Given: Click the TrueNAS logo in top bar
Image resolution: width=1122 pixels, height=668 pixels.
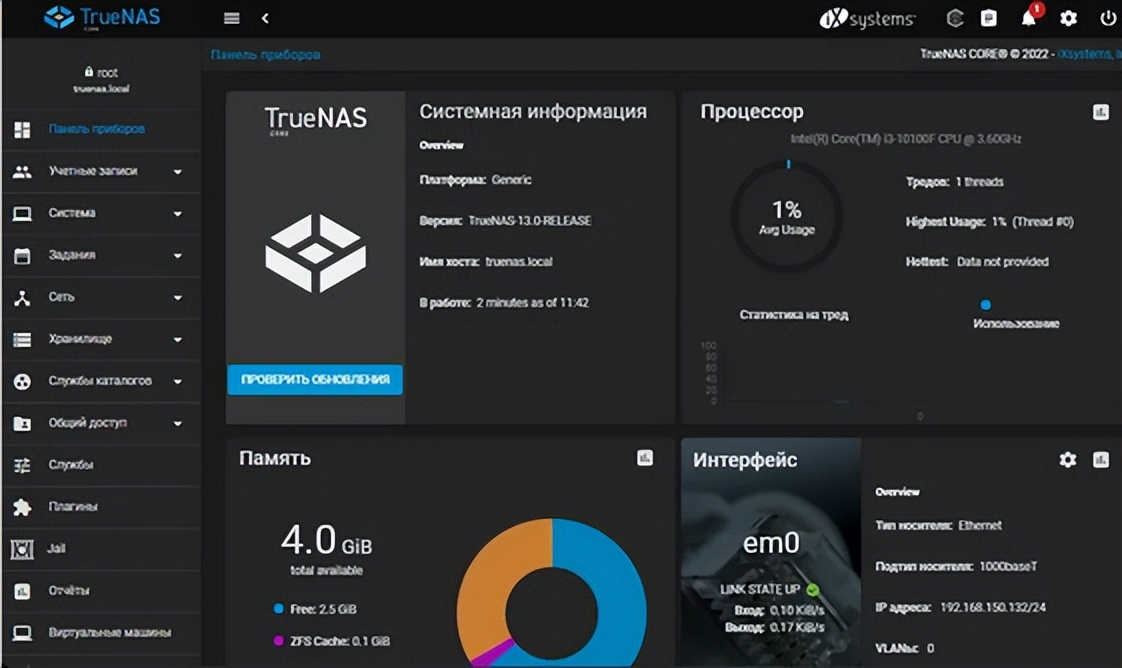Looking at the screenshot, I should [x=102, y=17].
